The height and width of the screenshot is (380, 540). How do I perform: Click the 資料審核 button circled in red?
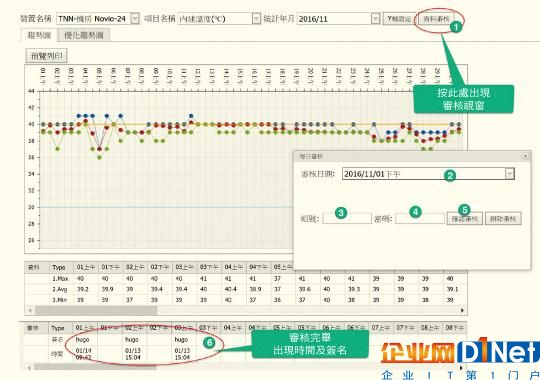point(436,19)
